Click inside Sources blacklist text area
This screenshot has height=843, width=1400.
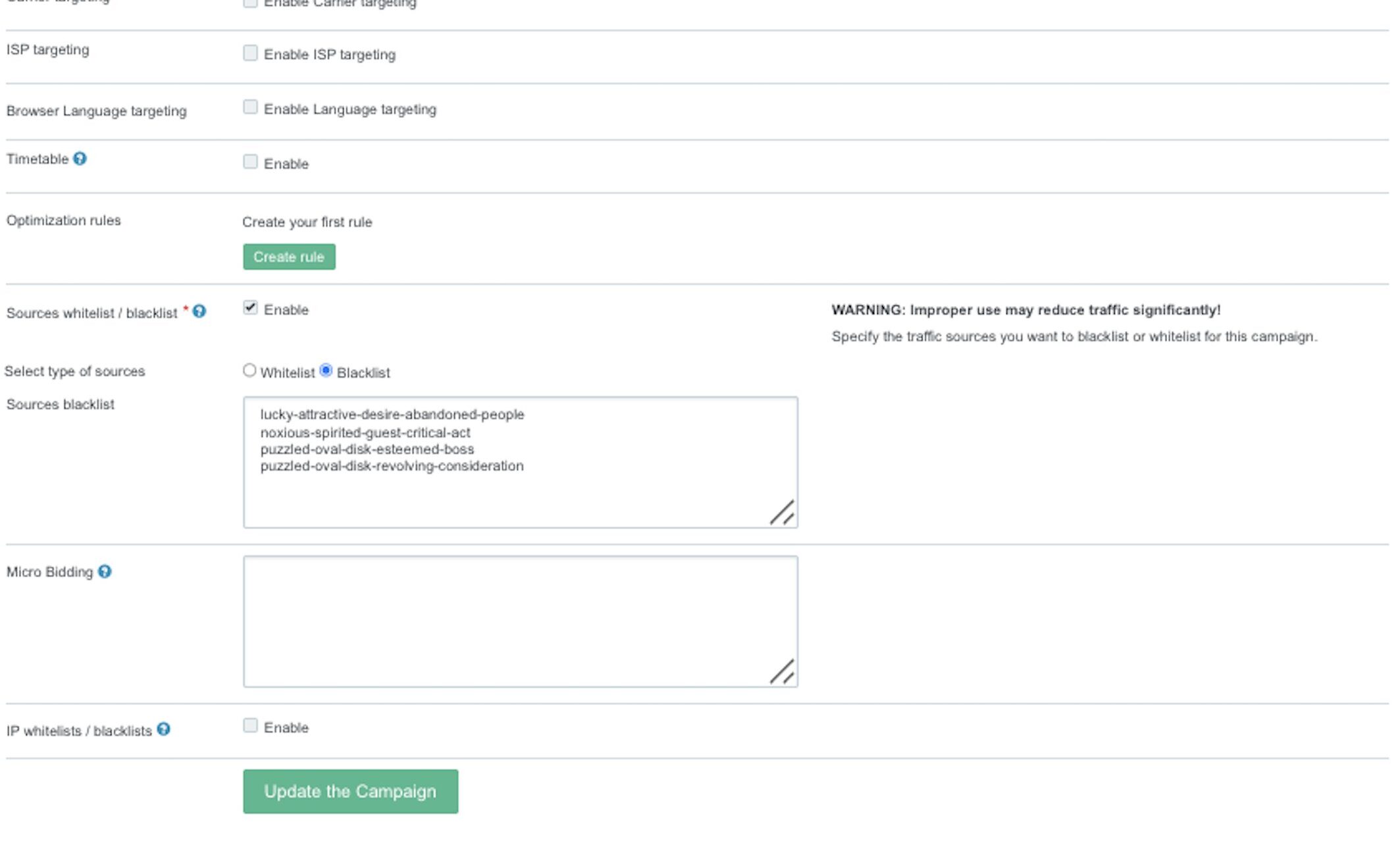521,462
